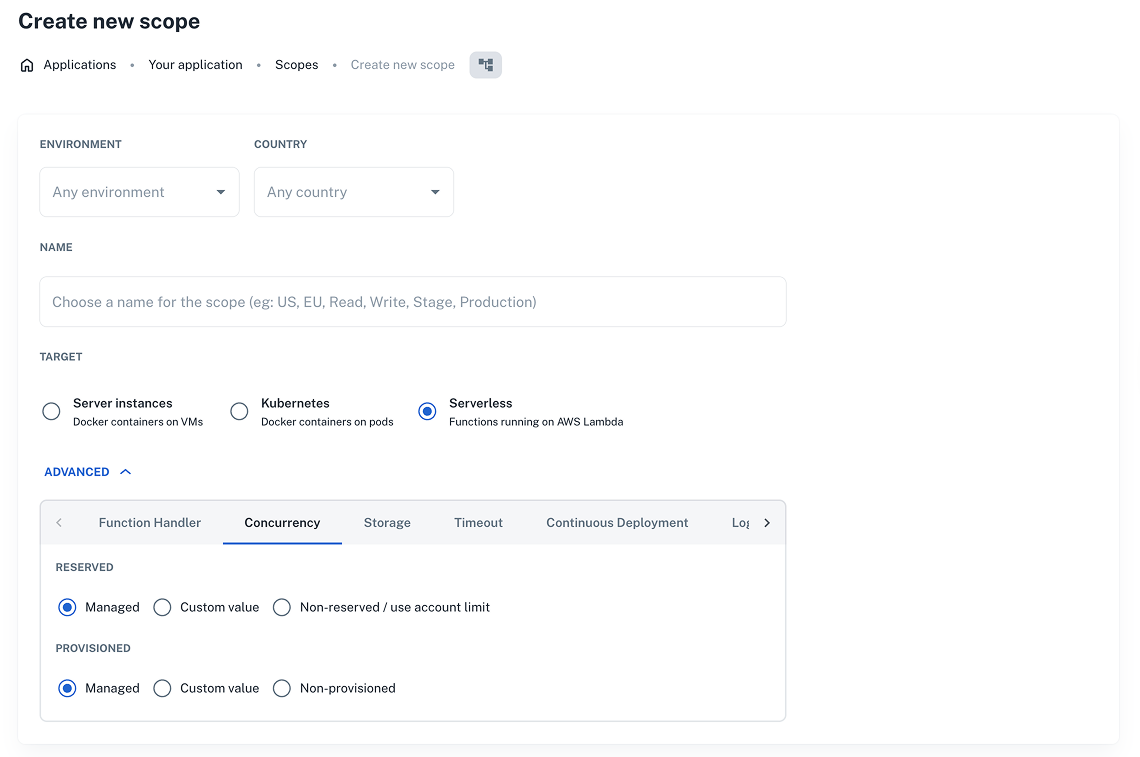Select Kubernetes target option
Viewport: 1140px width, 757px height.
pos(239,412)
